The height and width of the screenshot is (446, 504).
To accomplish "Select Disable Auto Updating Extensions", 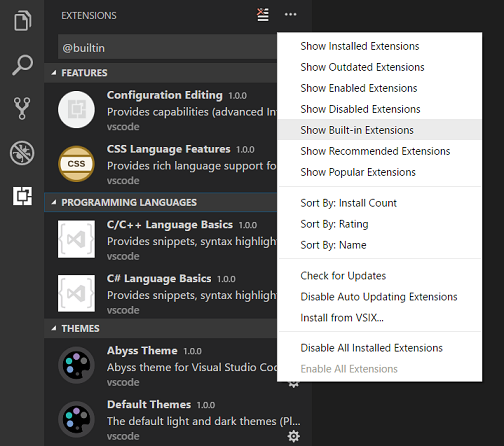I will 379,297.
